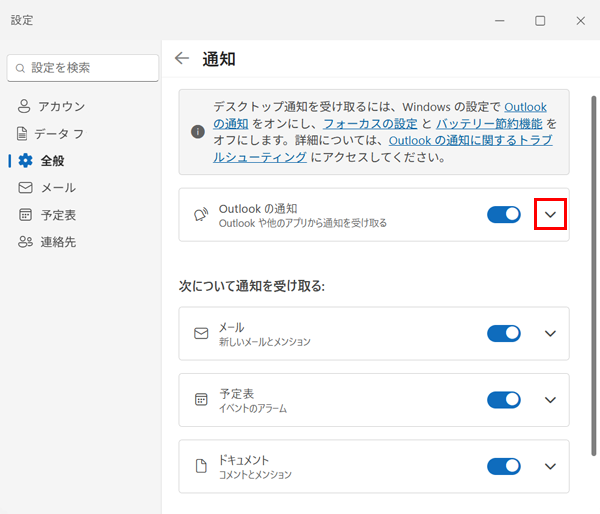Open the フォーカスの設定 link
The height and width of the screenshot is (514, 600).
pos(370,124)
